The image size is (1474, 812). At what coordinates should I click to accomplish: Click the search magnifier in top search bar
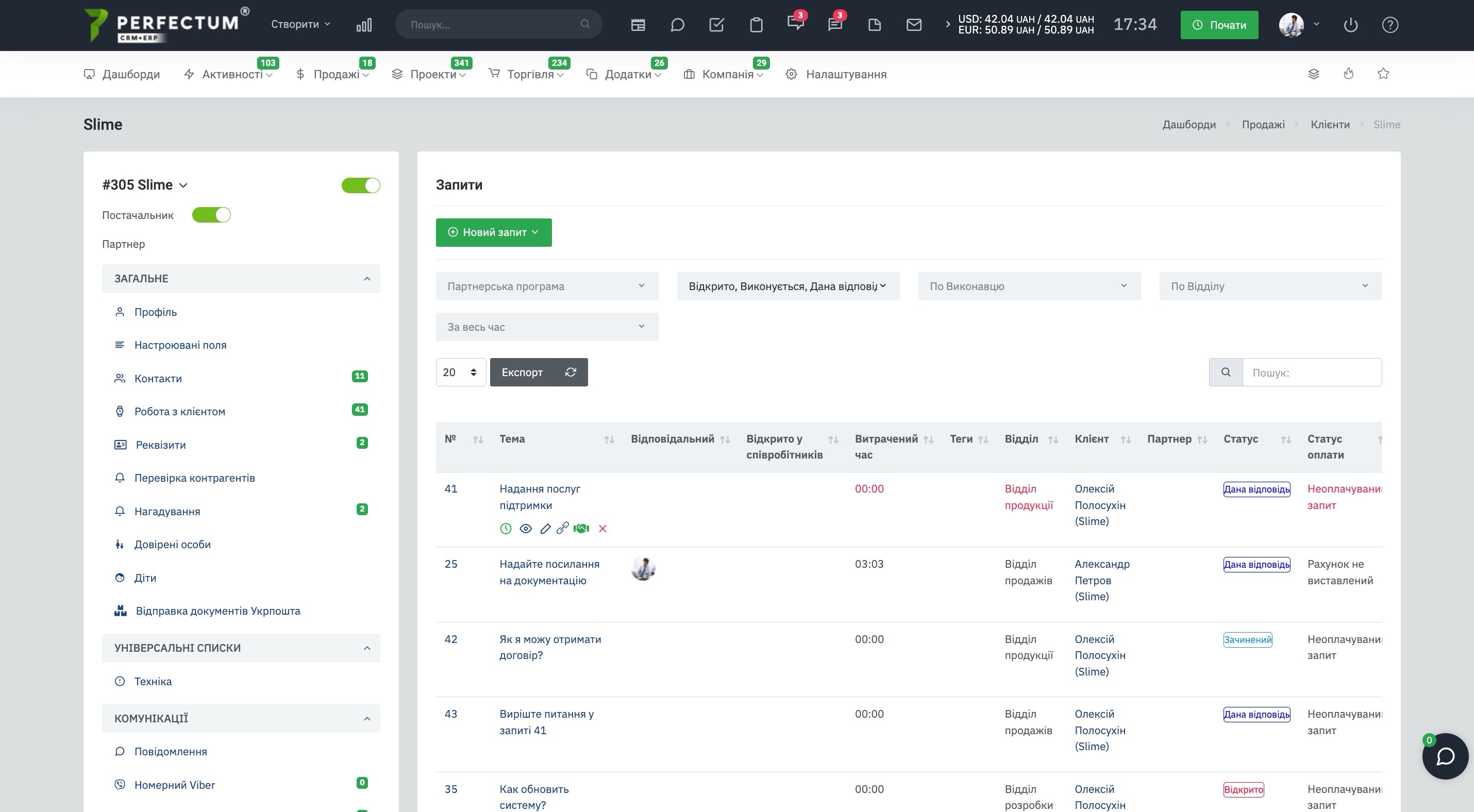click(585, 24)
